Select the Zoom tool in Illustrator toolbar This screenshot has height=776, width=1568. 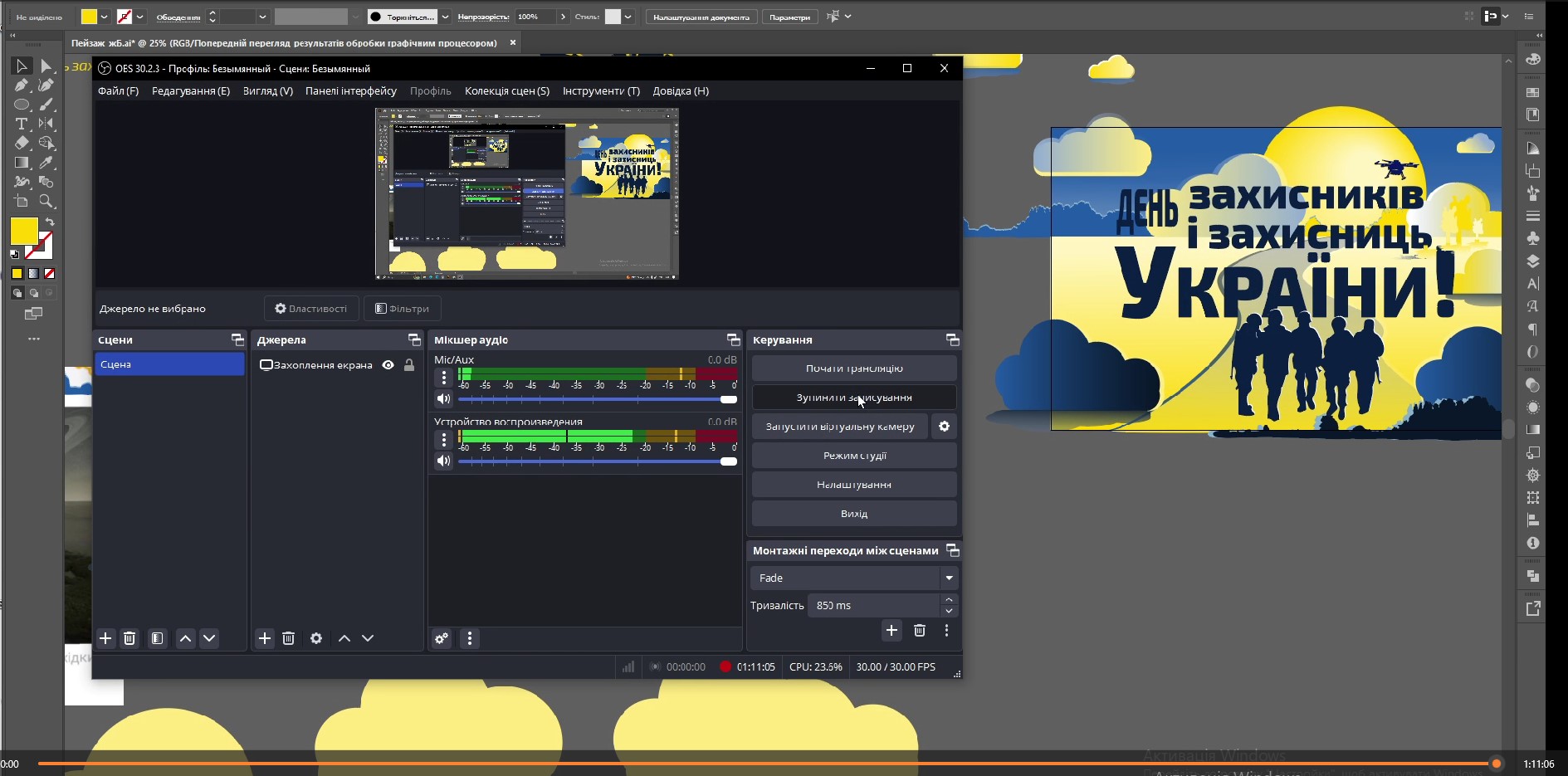tap(46, 201)
